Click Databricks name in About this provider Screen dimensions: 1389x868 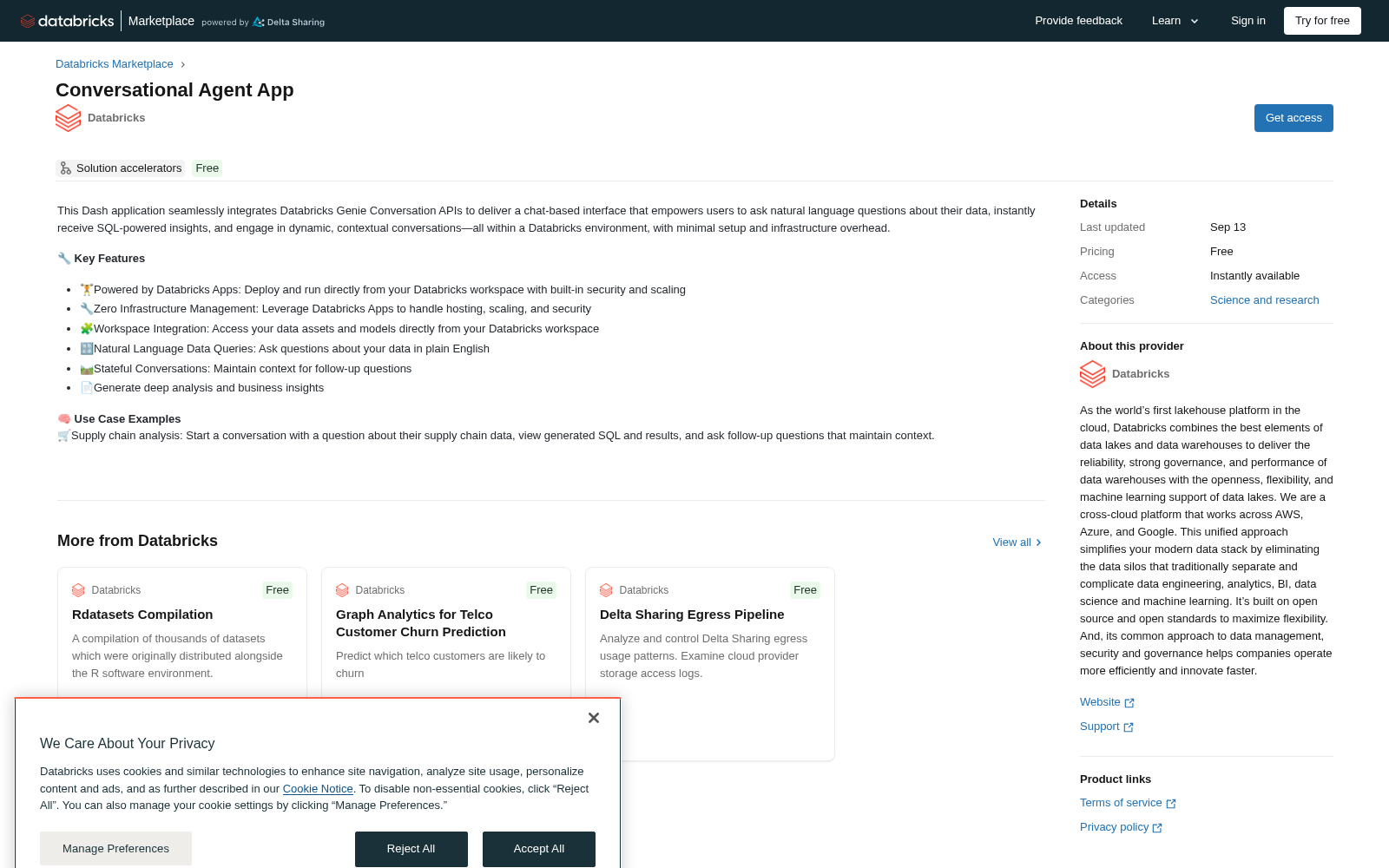(x=1141, y=374)
